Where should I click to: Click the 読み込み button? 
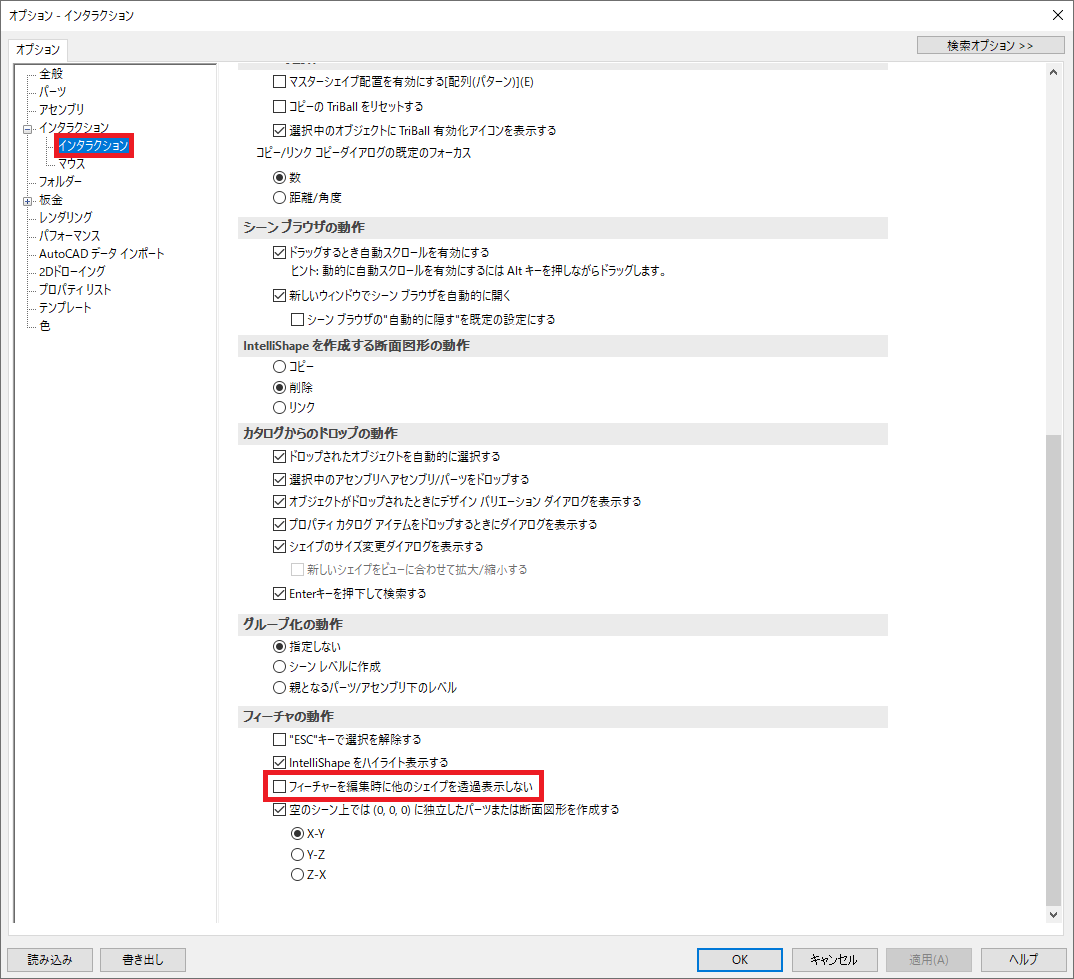tap(48, 959)
